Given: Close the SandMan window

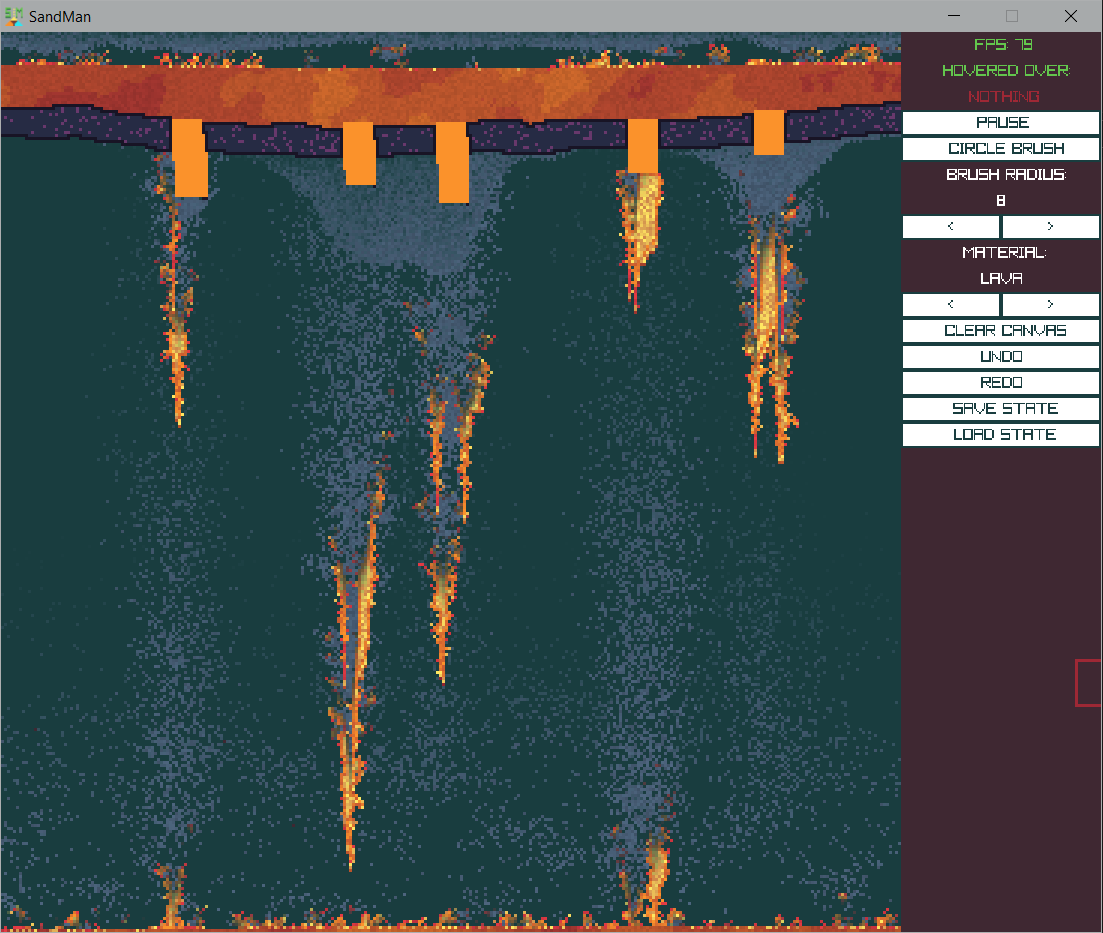Looking at the screenshot, I should point(1071,16).
